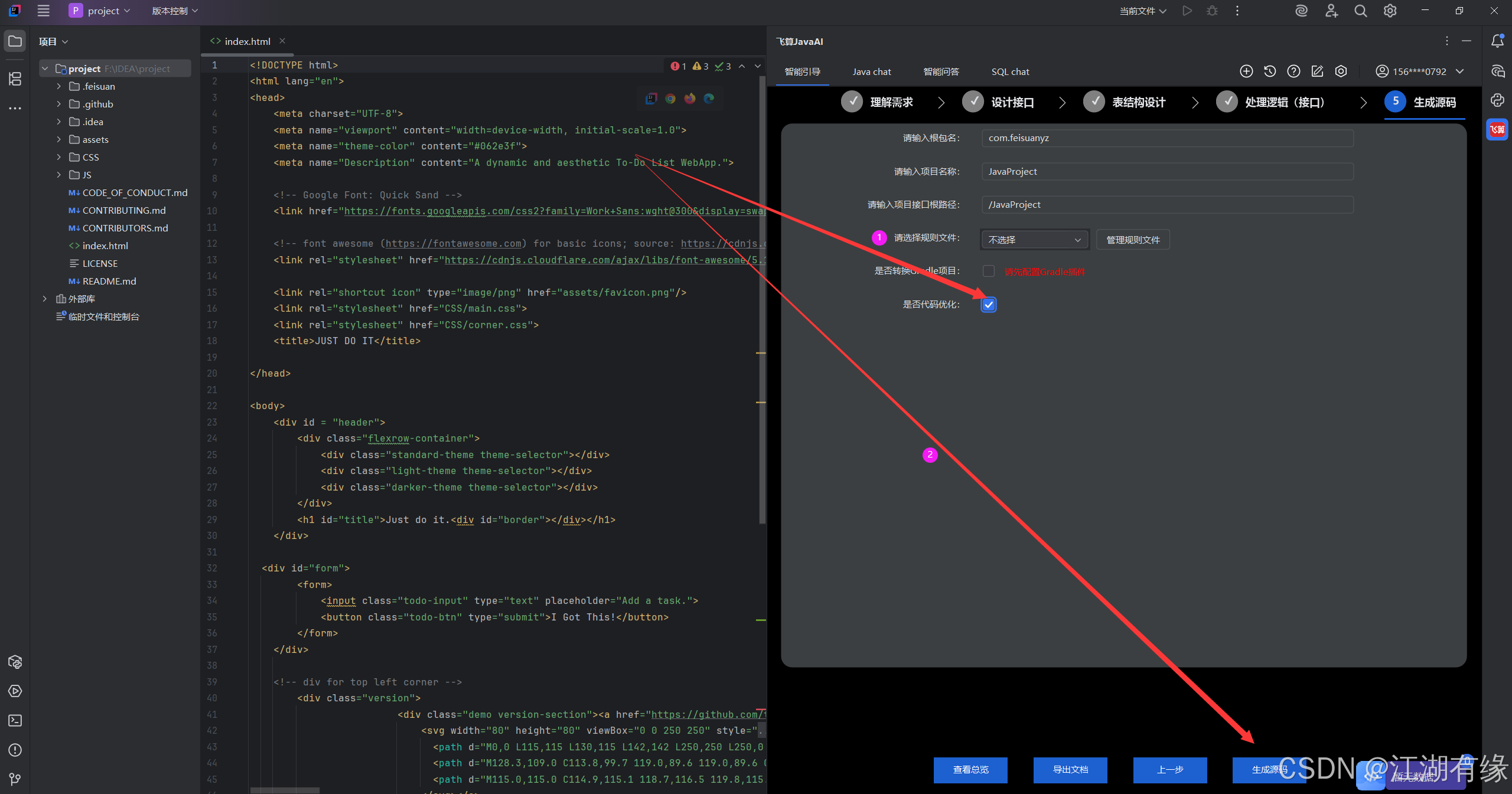Show more tool windows ellipsis
Screen dimensions: 1512x794
pyautogui.click(x=15, y=108)
